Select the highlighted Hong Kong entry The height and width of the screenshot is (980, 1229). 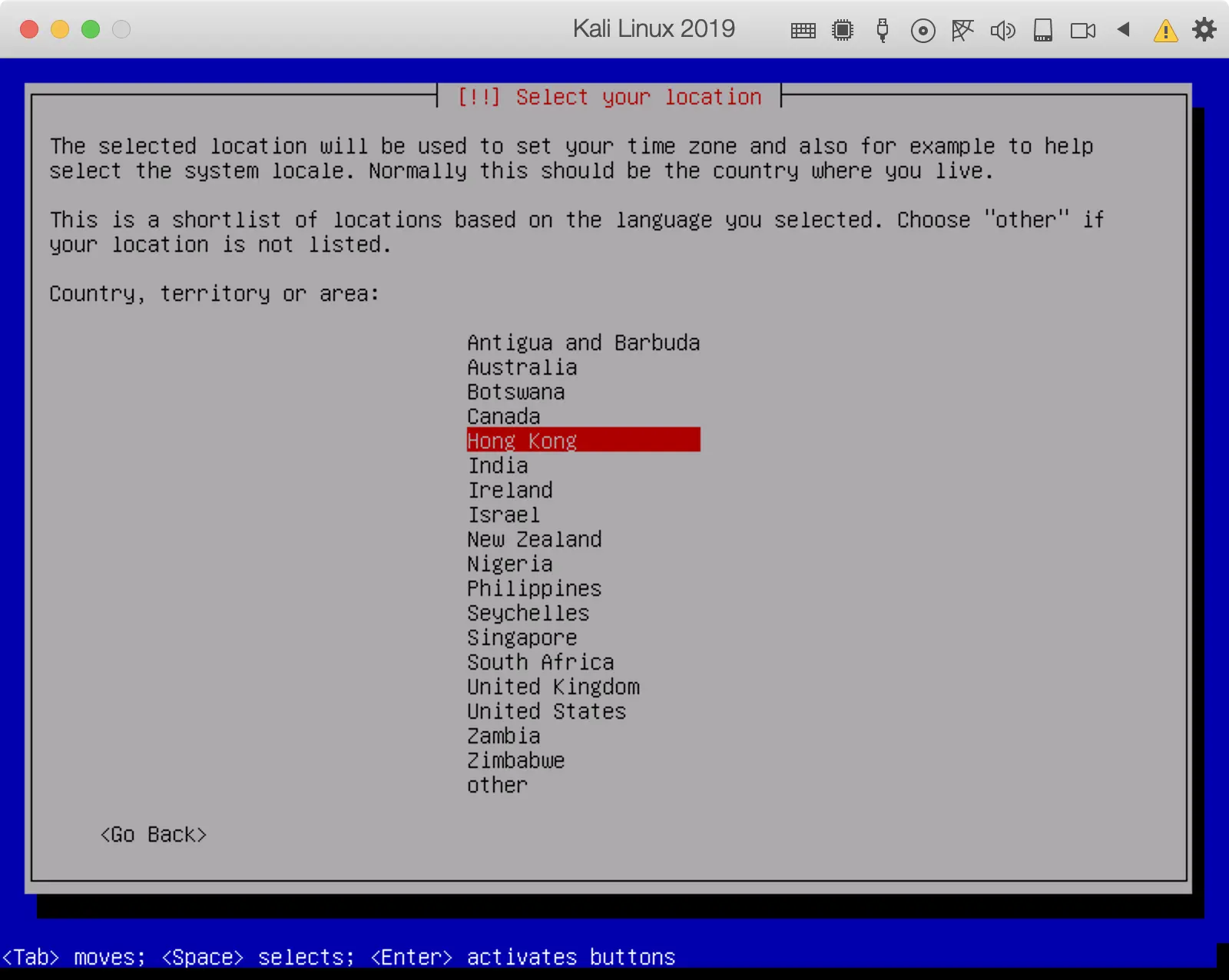pyautogui.click(x=584, y=440)
